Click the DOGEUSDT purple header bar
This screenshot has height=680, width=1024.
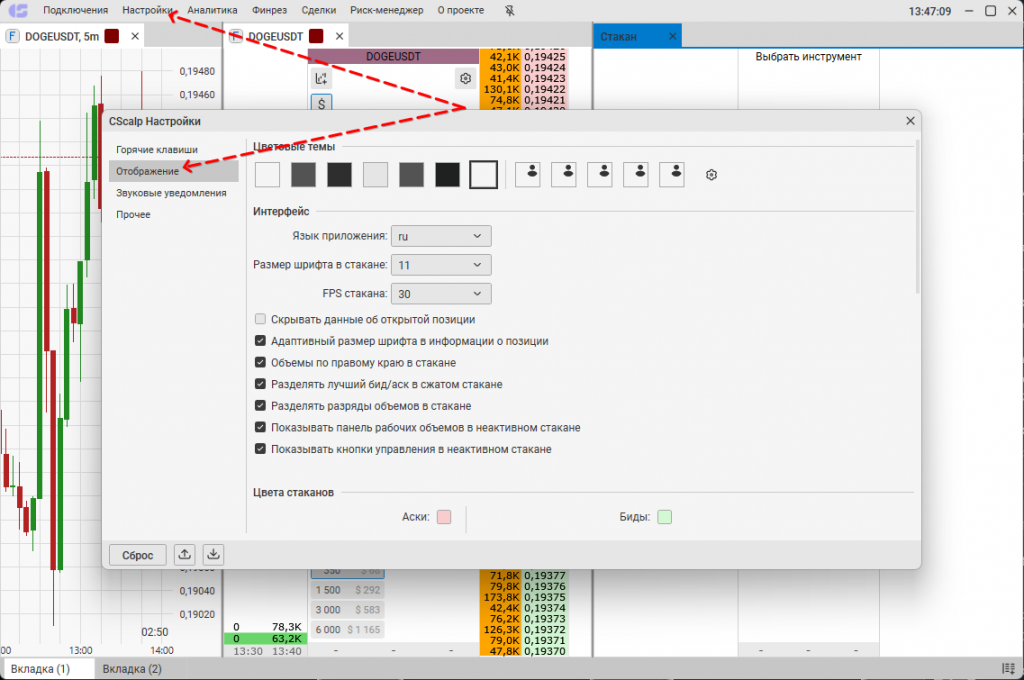click(x=393, y=56)
